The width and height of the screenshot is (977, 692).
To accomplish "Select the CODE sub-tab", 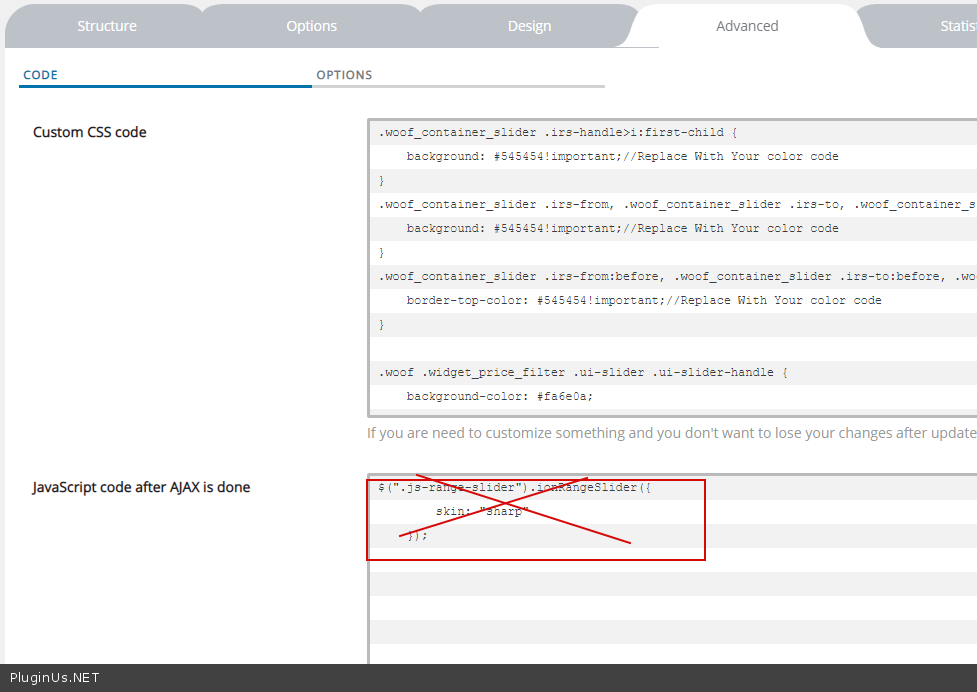I will (x=41, y=75).
